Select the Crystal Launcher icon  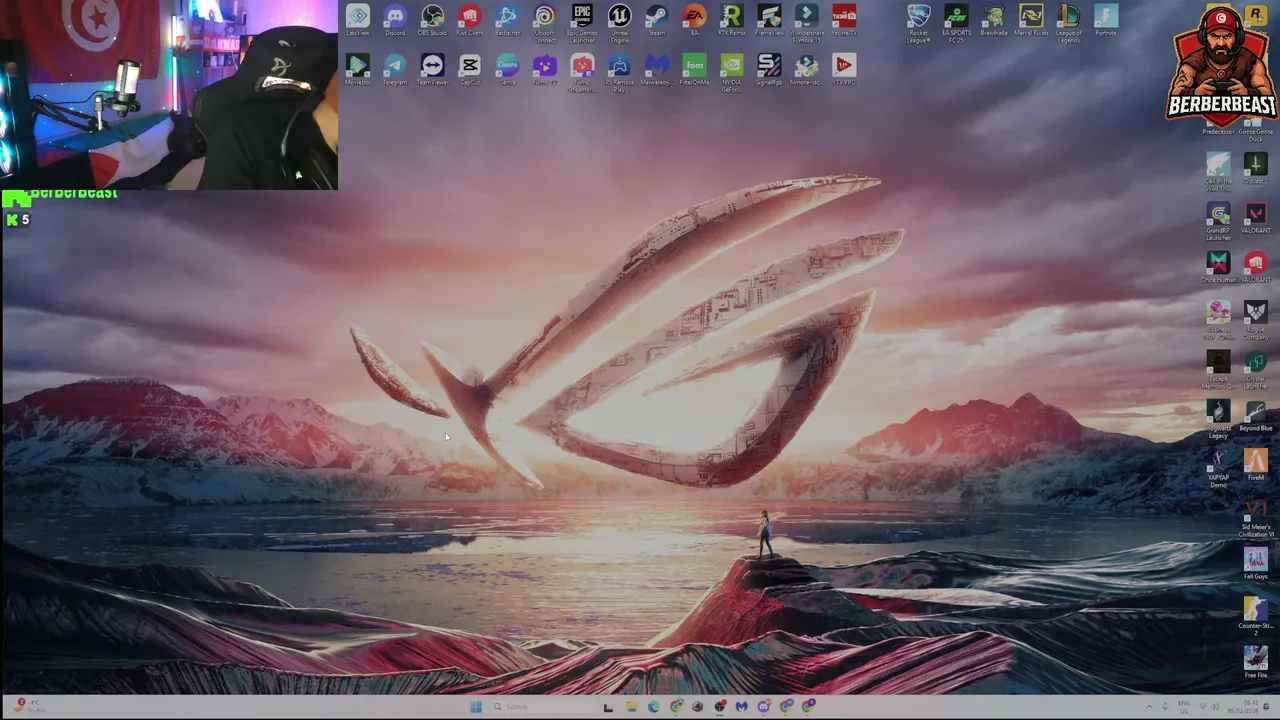(x=1255, y=369)
